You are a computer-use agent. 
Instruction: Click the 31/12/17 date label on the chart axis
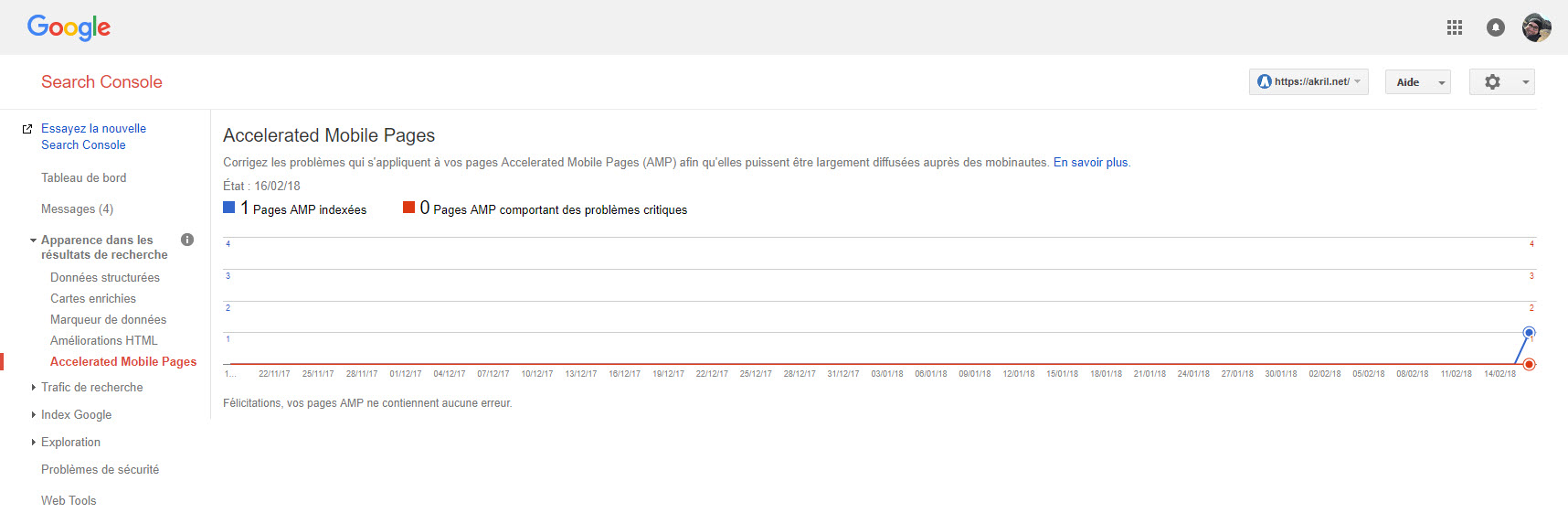point(843,374)
